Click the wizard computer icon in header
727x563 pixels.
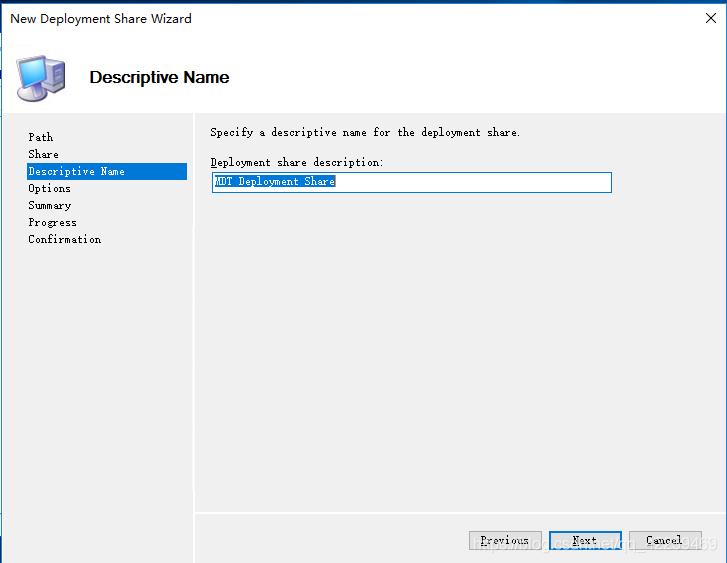(x=40, y=77)
